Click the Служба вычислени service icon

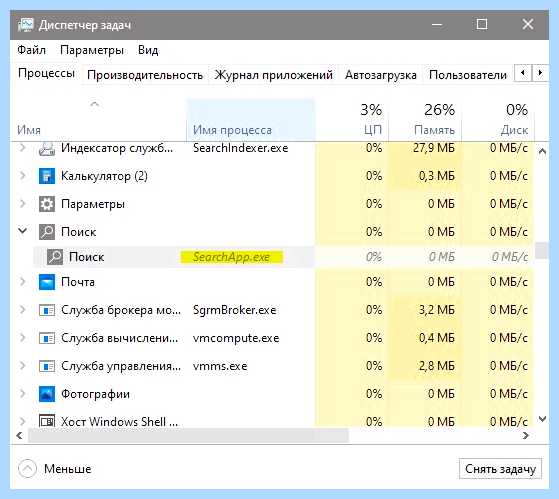pyautogui.click(x=47, y=338)
